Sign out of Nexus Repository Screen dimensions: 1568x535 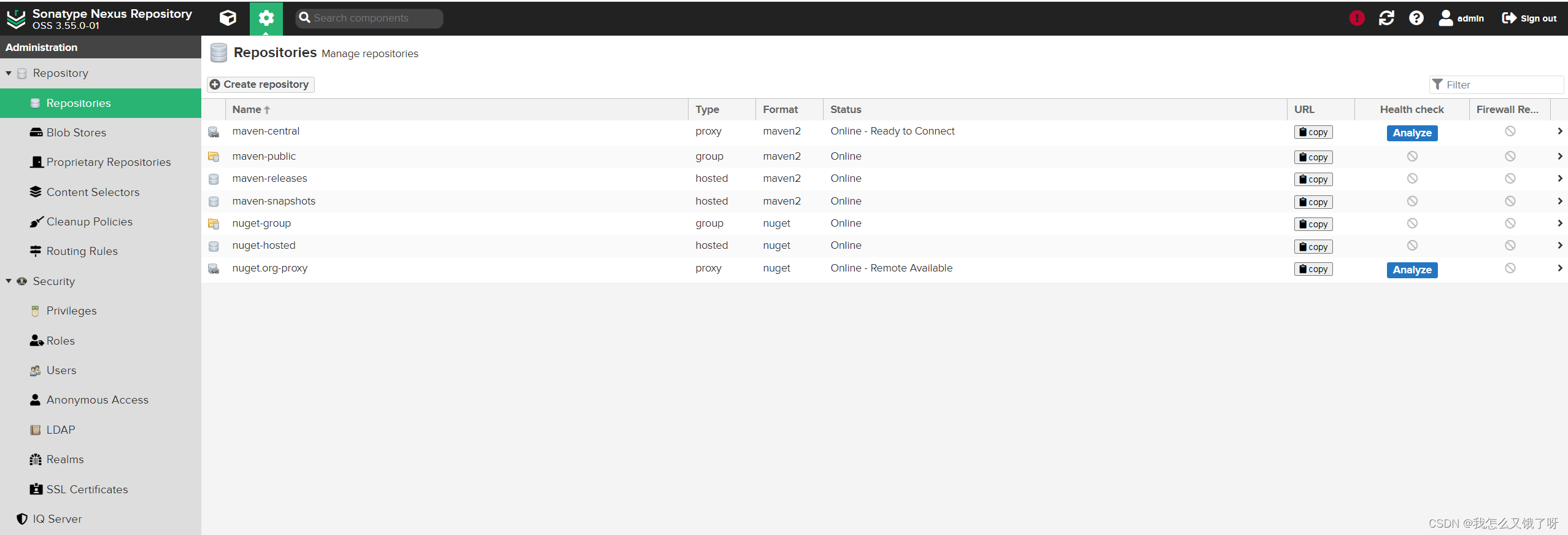[1529, 18]
